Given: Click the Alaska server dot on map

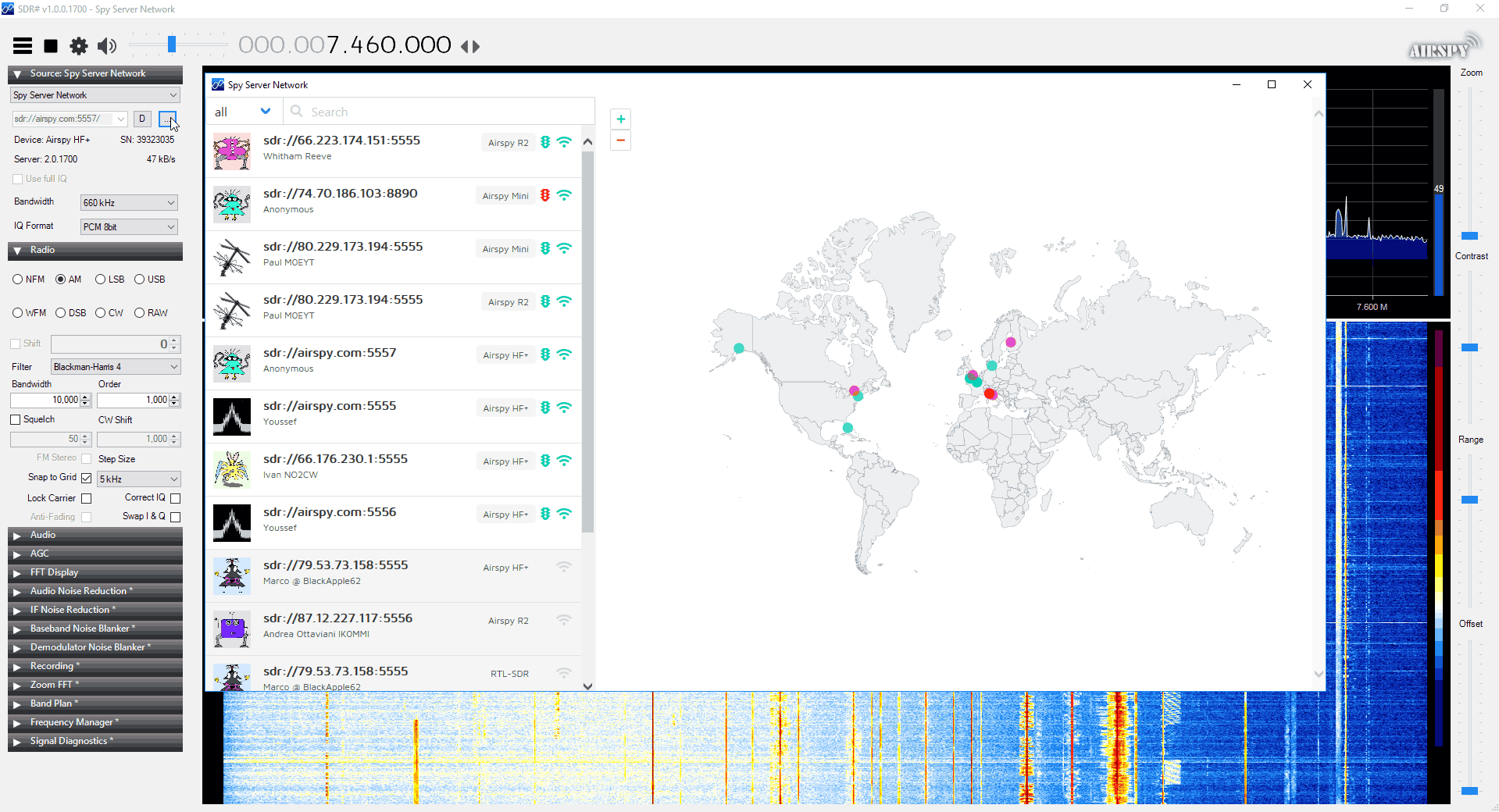Looking at the screenshot, I should pos(739,348).
